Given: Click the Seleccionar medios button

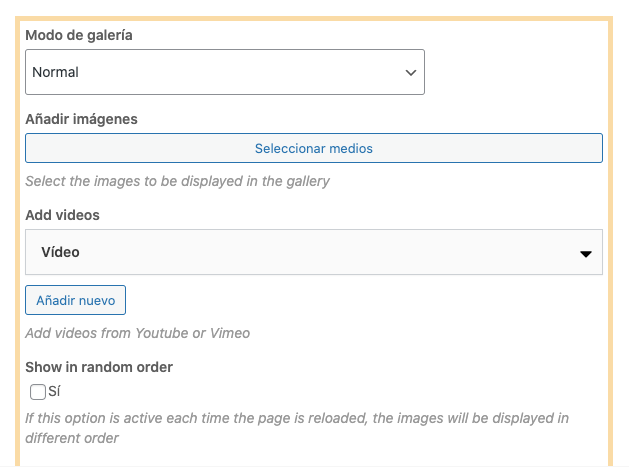Looking at the screenshot, I should 313,148.
